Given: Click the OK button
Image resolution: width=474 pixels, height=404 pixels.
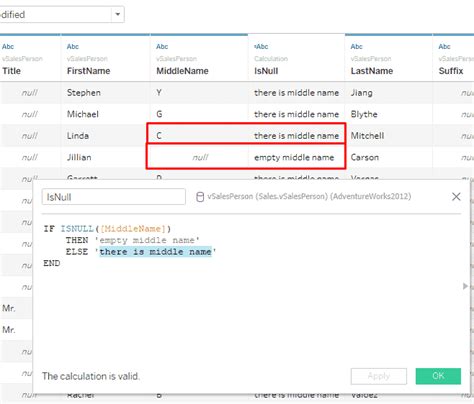Looking at the screenshot, I should click(438, 376).
